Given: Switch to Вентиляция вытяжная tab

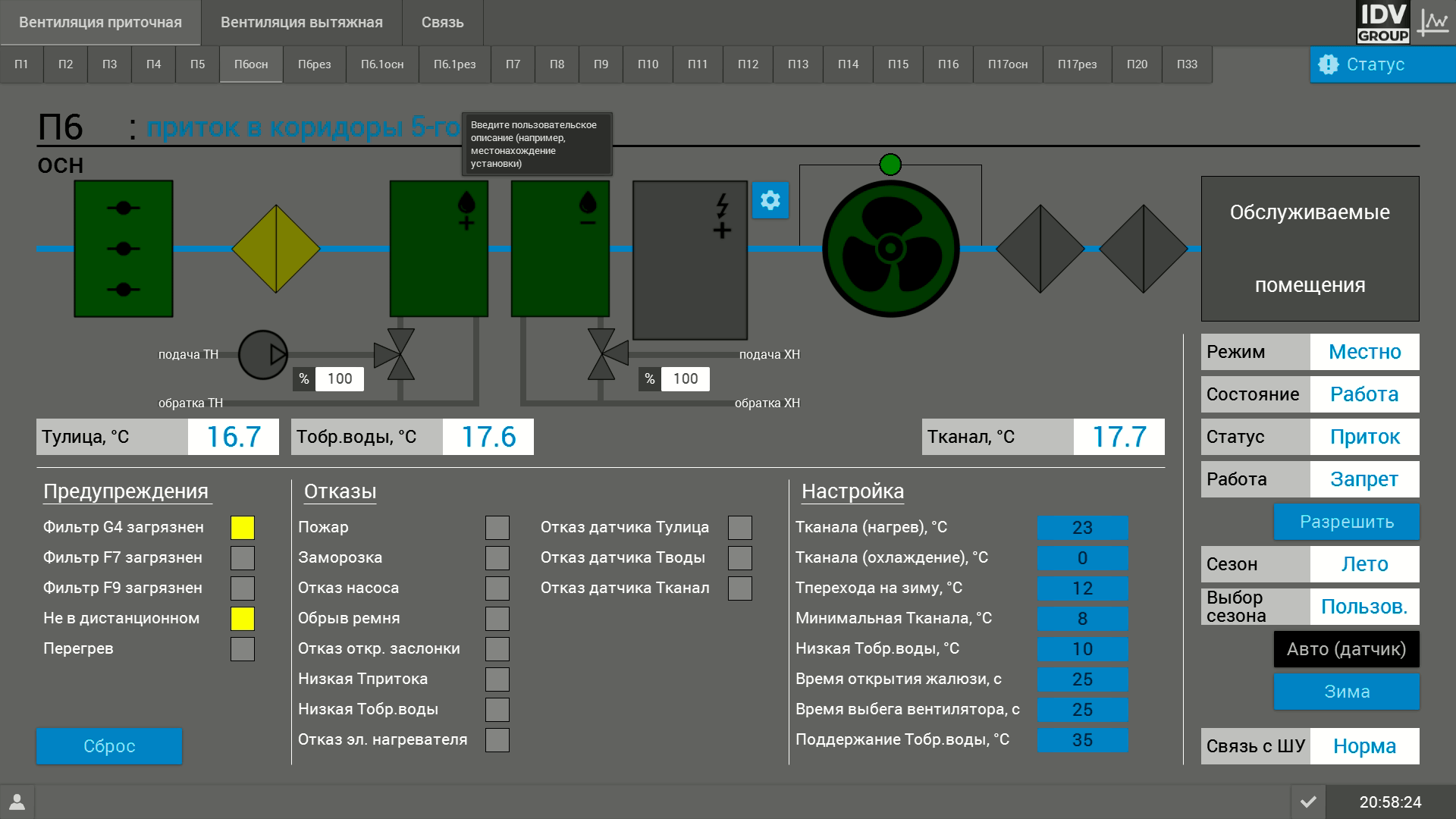Looking at the screenshot, I should click(302, 23).
